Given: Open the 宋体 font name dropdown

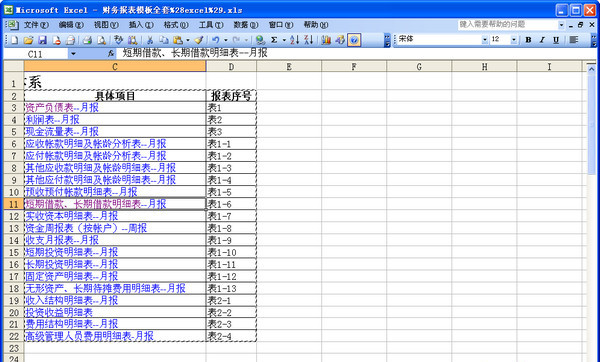Looking at the screenshot, I should click(x=484, y=40).
